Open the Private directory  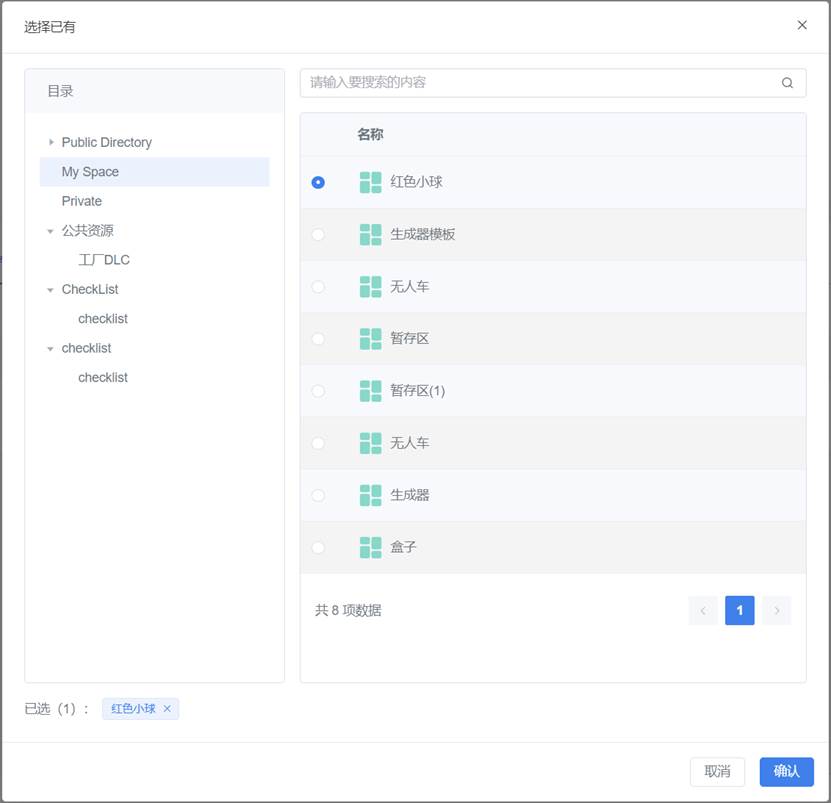click(82, 201)
